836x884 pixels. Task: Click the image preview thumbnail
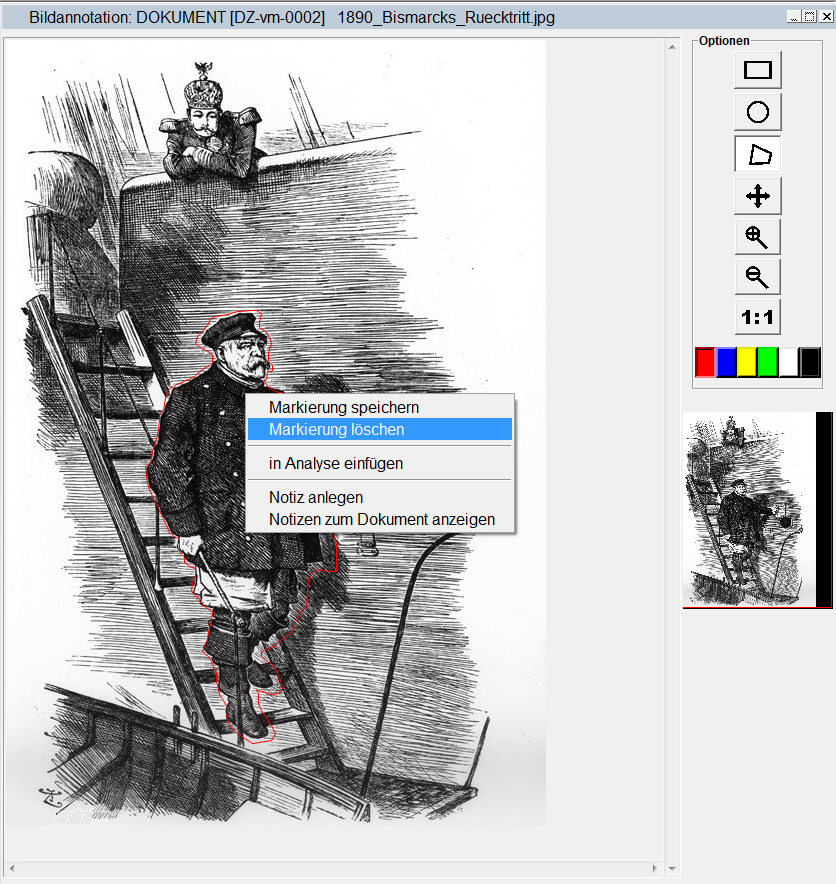[x=750, y=510]
